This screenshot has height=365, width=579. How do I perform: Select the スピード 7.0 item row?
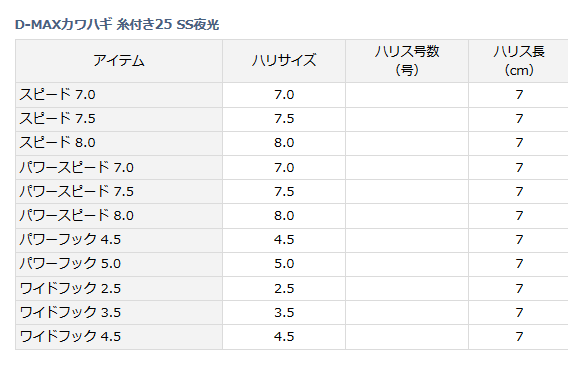point(292,95)
